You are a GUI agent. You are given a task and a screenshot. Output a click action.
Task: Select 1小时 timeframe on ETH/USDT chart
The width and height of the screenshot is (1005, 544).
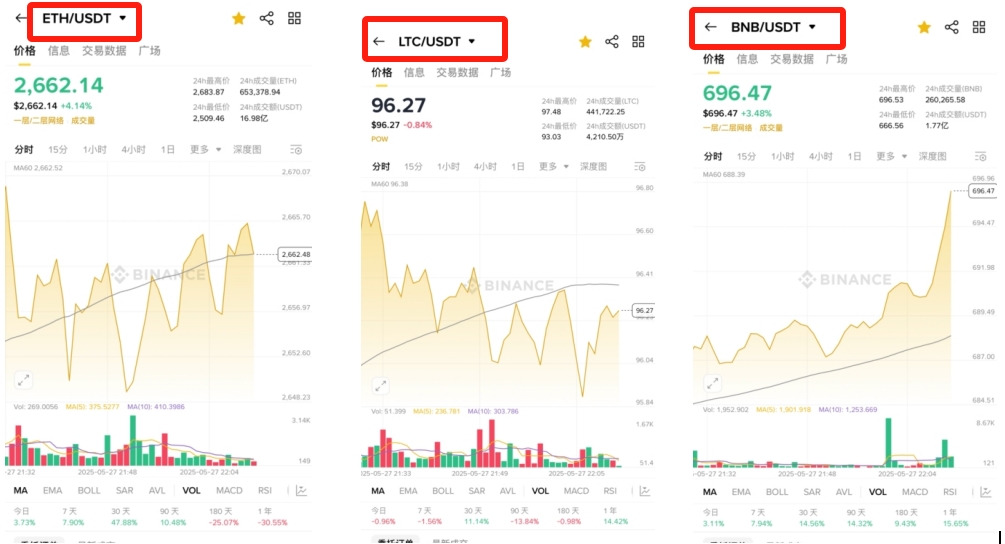click(x=94, y=149)
